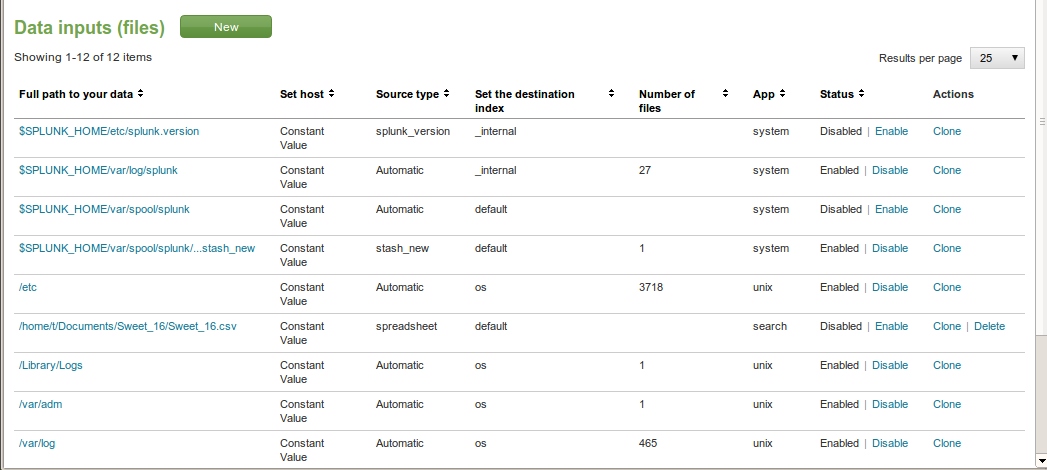
Task: Sort by Set the destination index column
Action: click(x=544, y=101)
